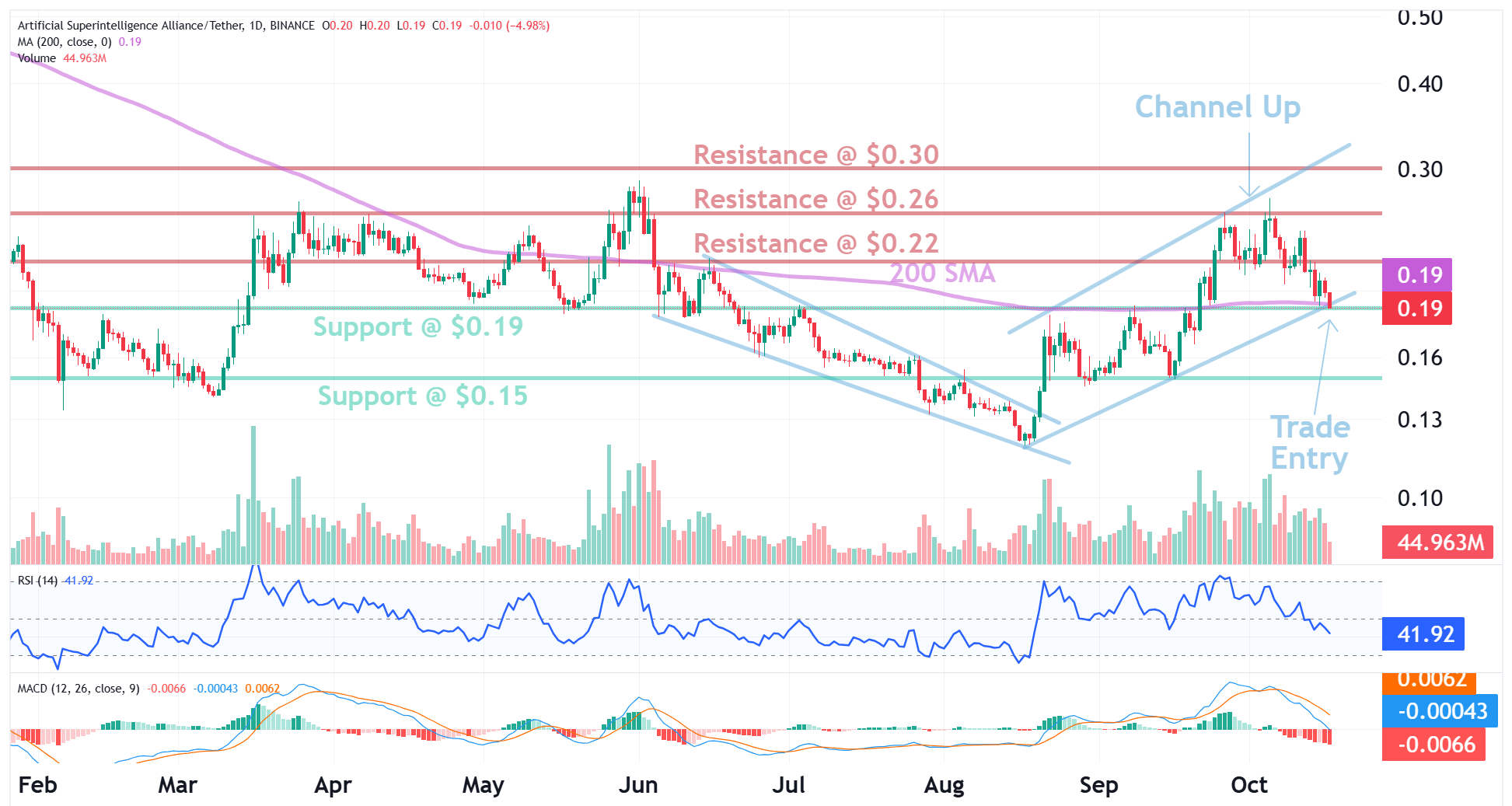Click the Mar label on time axis

click(x=177, y=785)
